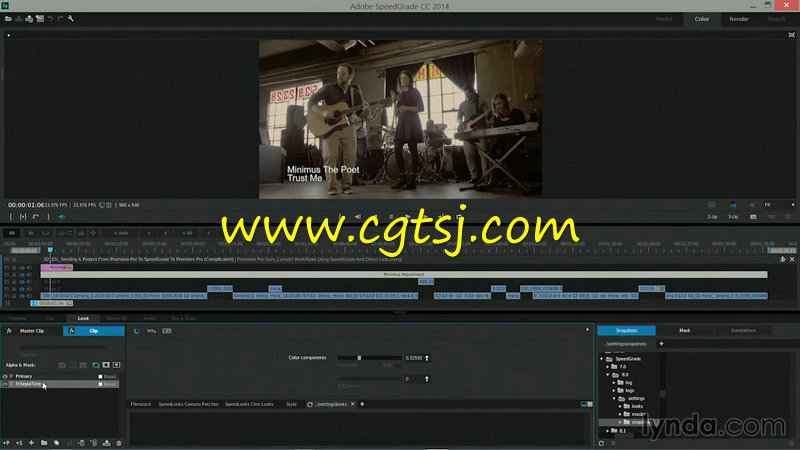Select the Snapshots tab
This screenshot has width=800, height=450.
(x=627, y=331)
